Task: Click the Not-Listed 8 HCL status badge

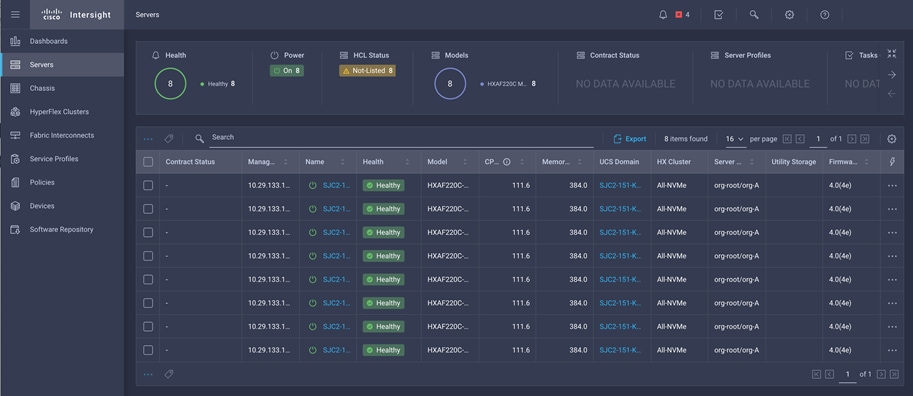Action: (367, 70)
